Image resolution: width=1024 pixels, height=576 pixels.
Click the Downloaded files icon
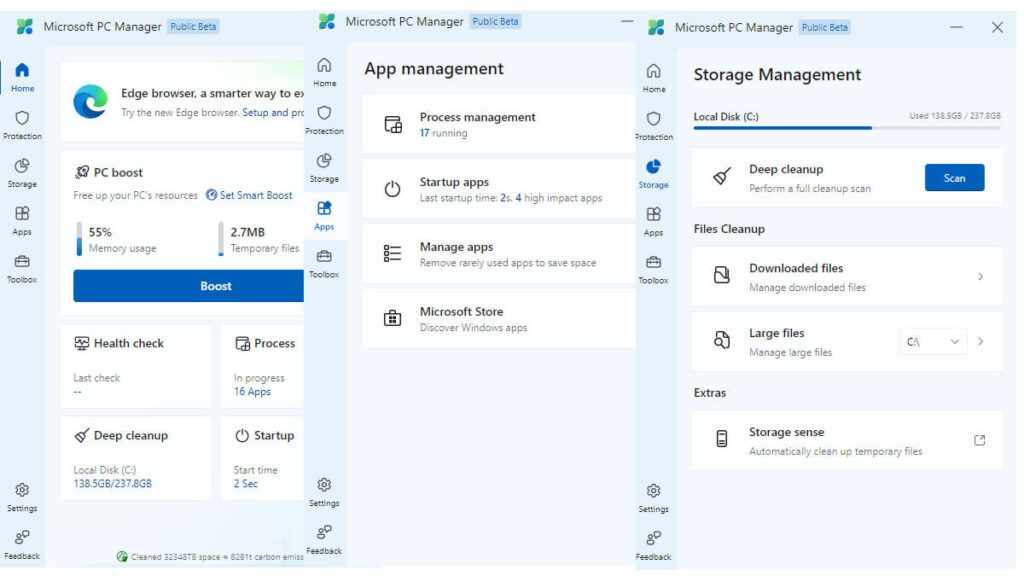pos(722,275)
